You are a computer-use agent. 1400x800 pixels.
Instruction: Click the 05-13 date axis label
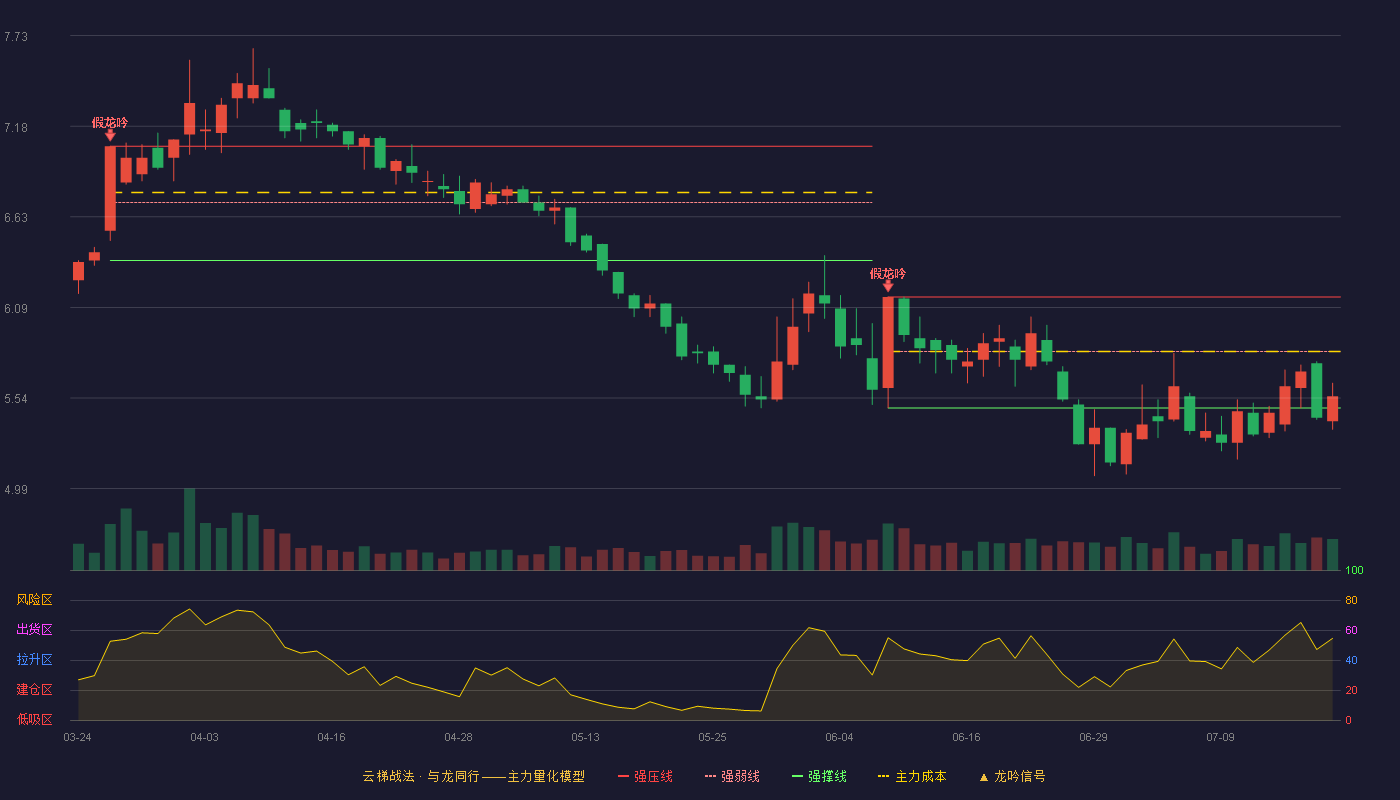point(585,737)
